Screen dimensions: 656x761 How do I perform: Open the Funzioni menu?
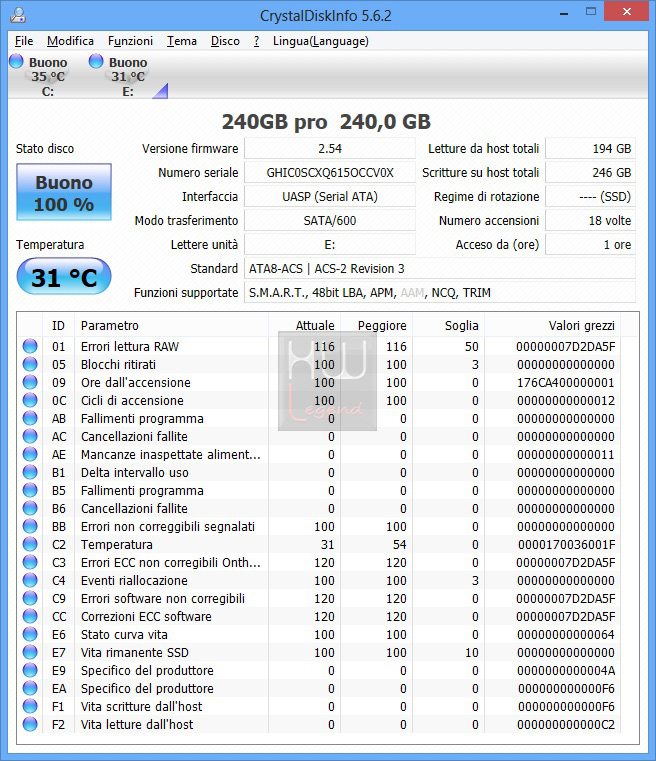(130, 41)
